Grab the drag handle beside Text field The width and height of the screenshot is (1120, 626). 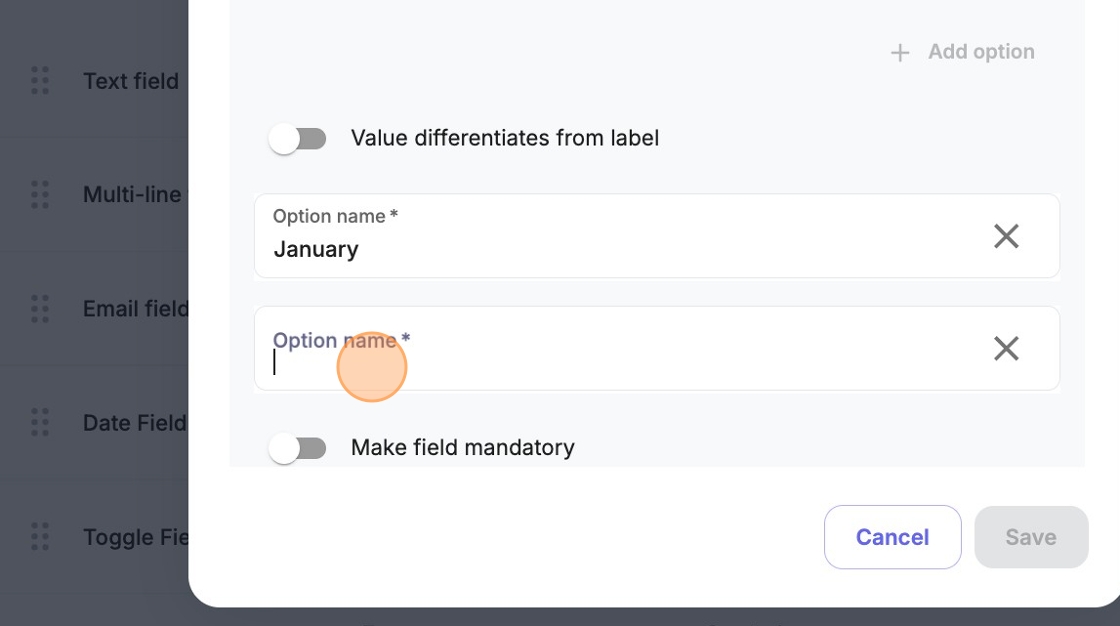tap(40, 81)
